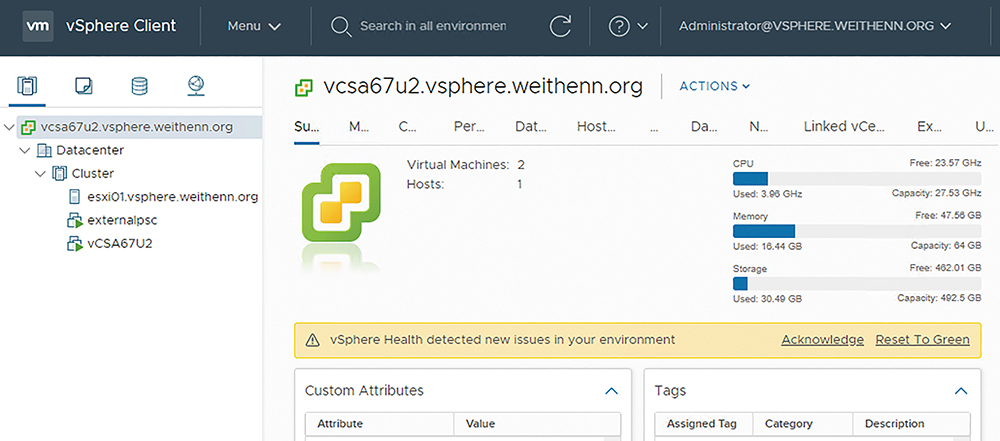Collapse the Cluster tree node
The image size is (1000, 441).
(x=41, y=174)
